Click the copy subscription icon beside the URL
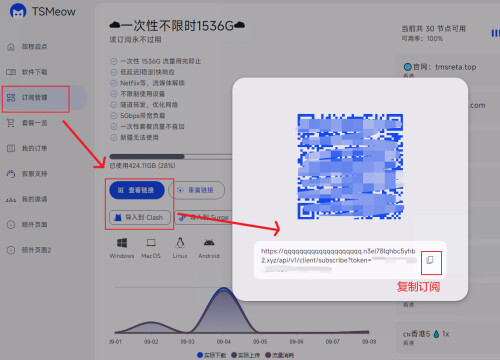The height and width of the screenshot is (360, 500). [430, 260]
